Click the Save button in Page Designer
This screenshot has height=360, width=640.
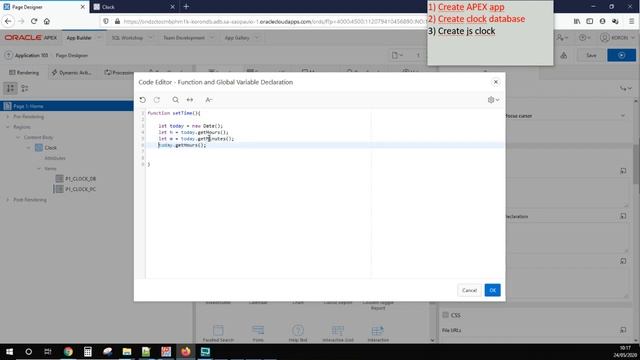point(591,55)
